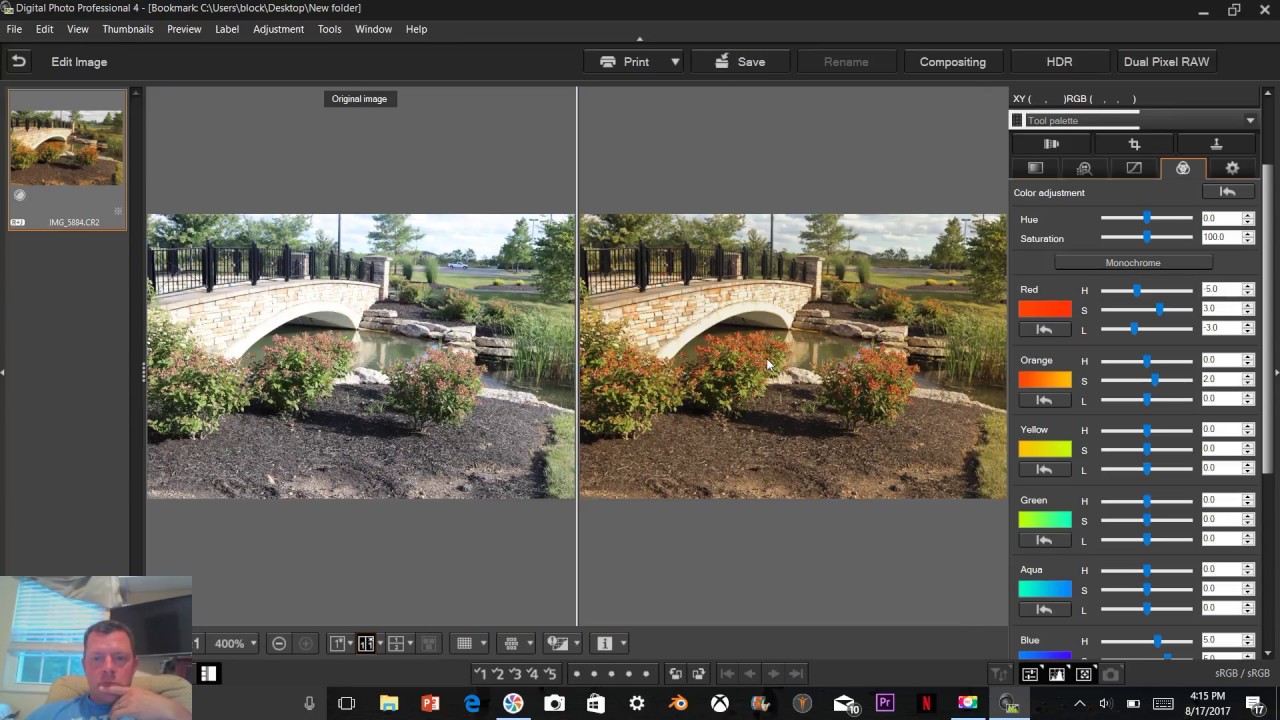Select the single image preview layout icon
The width and height of the screenshot is (1280, 720).
click(338, 643)
